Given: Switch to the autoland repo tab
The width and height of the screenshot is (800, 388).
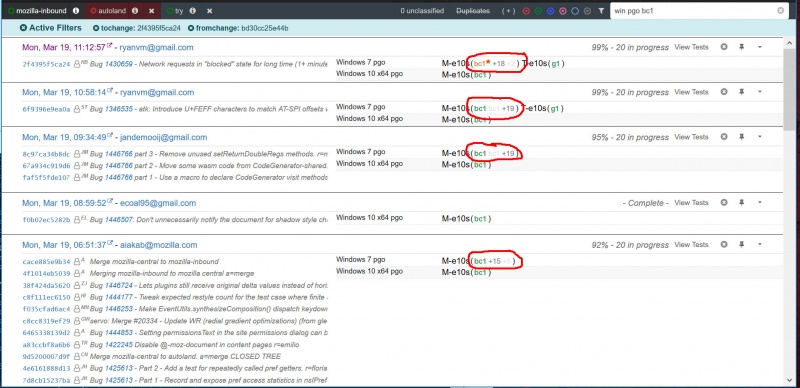Looking at the screenshot, I should point(112,10).
